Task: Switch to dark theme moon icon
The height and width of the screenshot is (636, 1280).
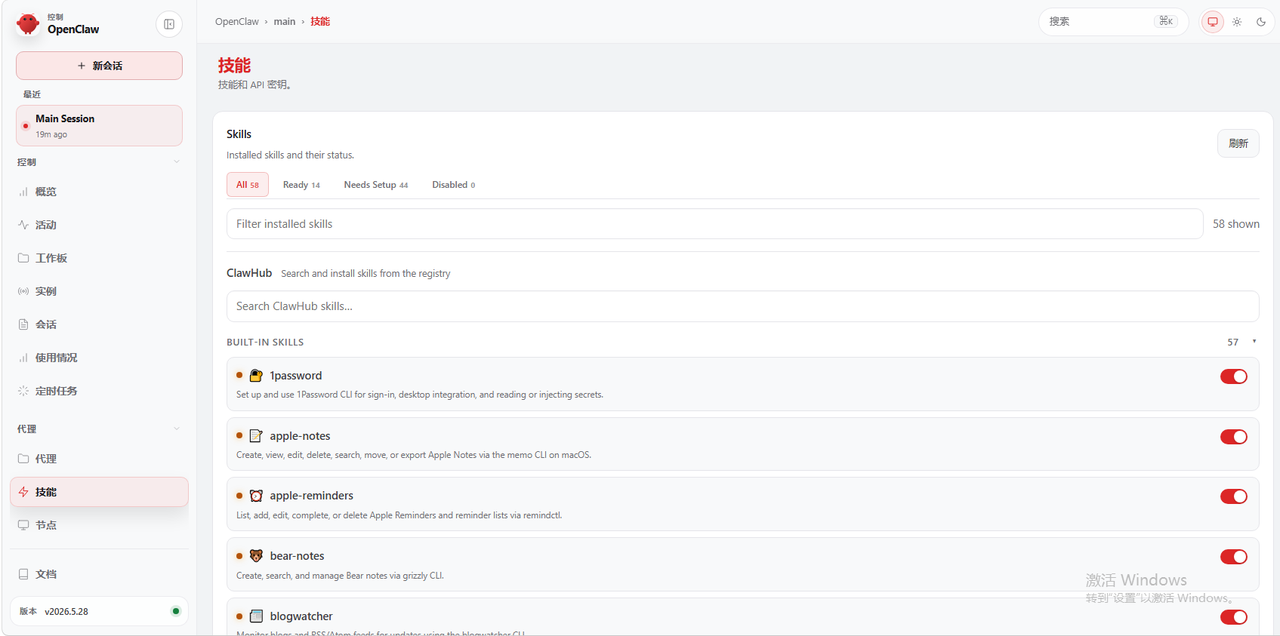Action: click(x=1261, y=21)
